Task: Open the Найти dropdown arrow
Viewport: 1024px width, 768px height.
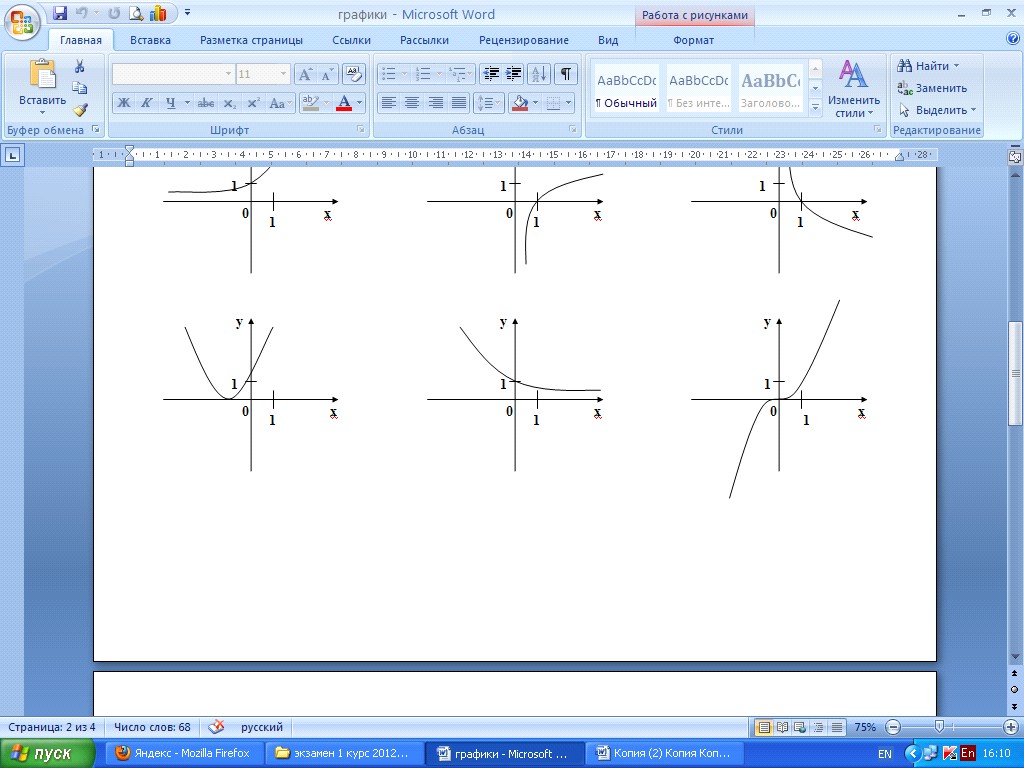Action: coord(956,66)
